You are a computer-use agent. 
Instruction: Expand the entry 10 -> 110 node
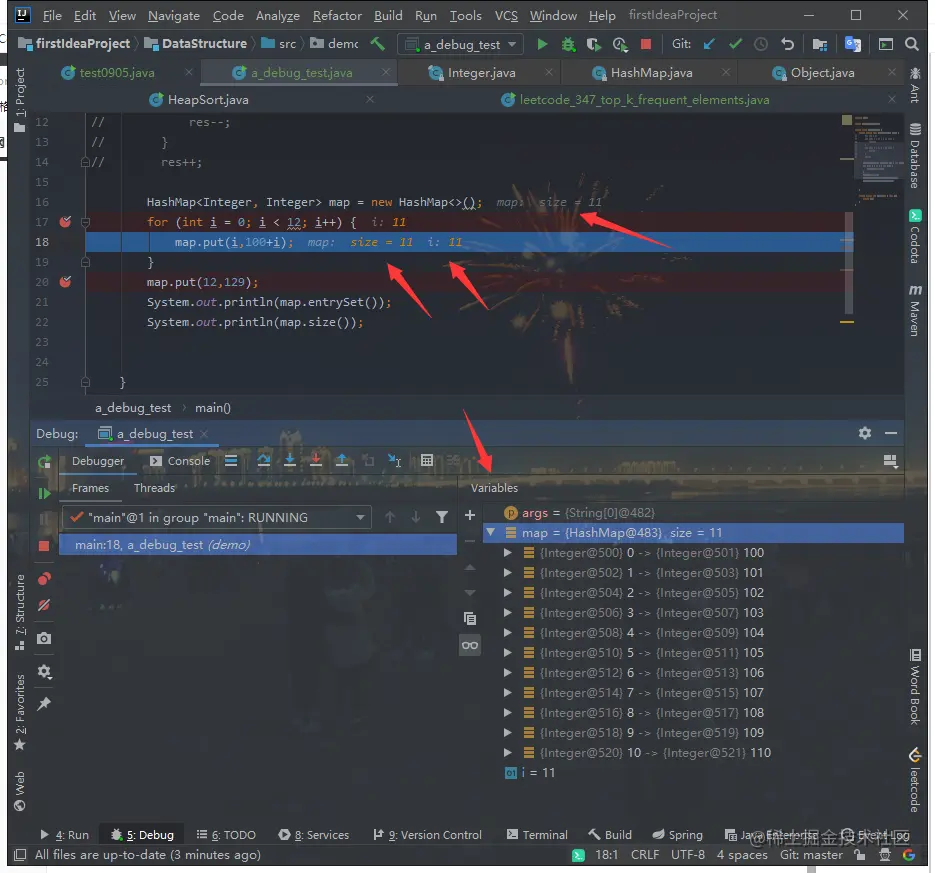(x=508, y=753)
